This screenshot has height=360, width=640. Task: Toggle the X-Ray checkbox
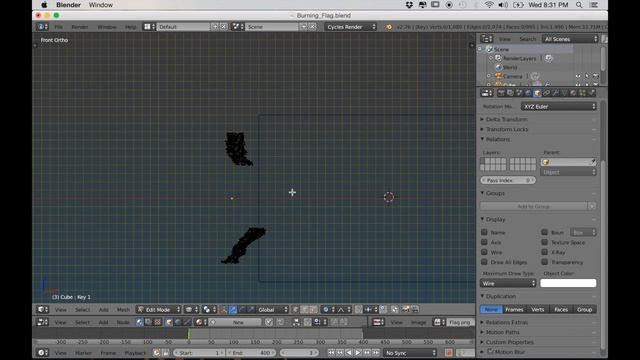[x=544, y=252]
